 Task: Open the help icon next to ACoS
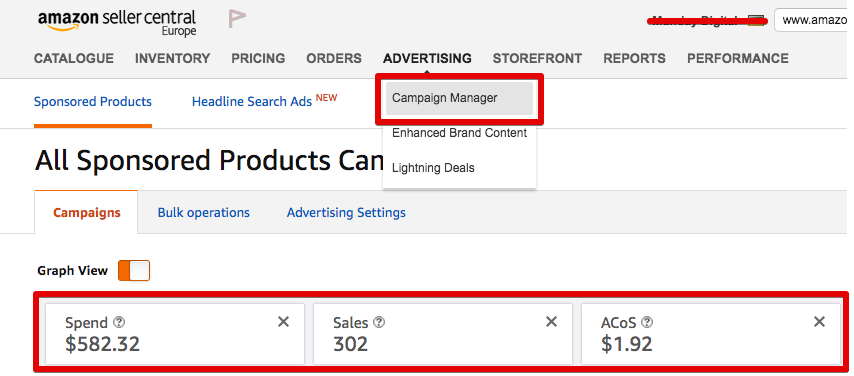[x=647, y=323]
